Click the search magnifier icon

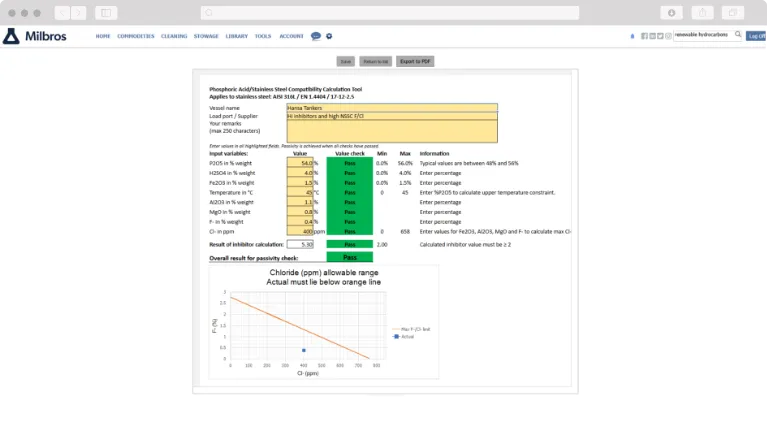pyautogui.click(x=738, y=34)
